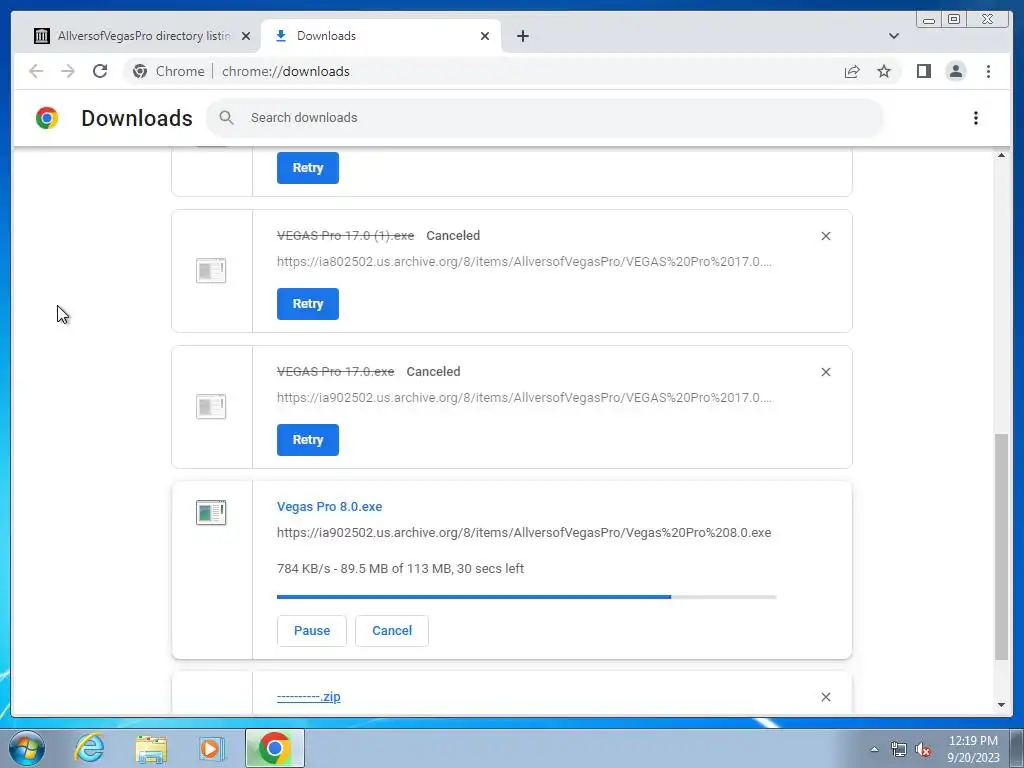
Task: Open Chrome's three-dot main menu
Action: [x=988, y=71]
